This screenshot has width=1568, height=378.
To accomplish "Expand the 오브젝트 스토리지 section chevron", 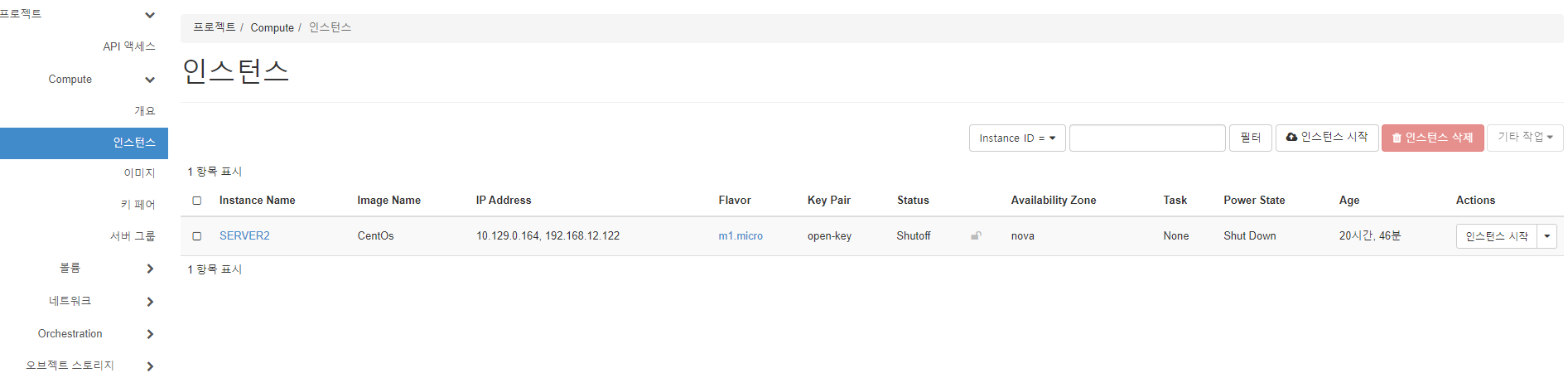I will (x=150, y=366).
